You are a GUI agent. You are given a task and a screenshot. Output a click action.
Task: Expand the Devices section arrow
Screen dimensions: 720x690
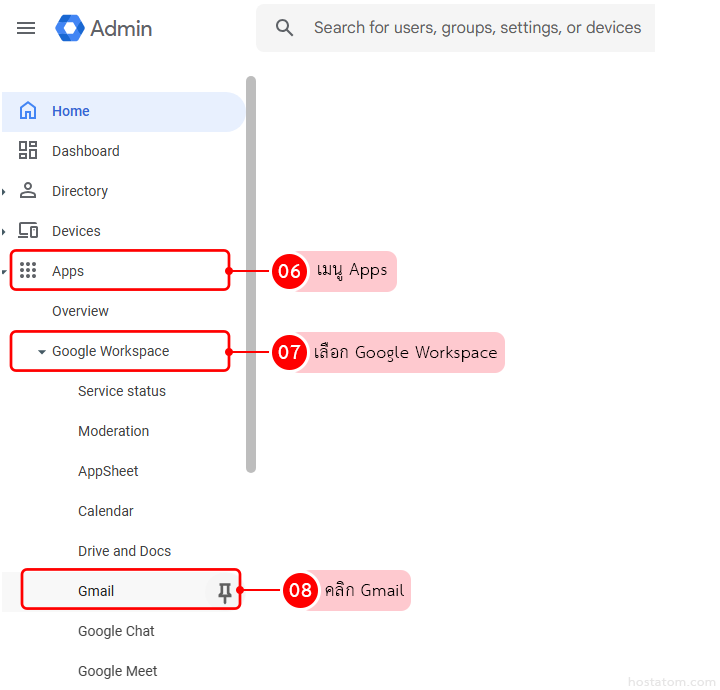tap(4, 232)
